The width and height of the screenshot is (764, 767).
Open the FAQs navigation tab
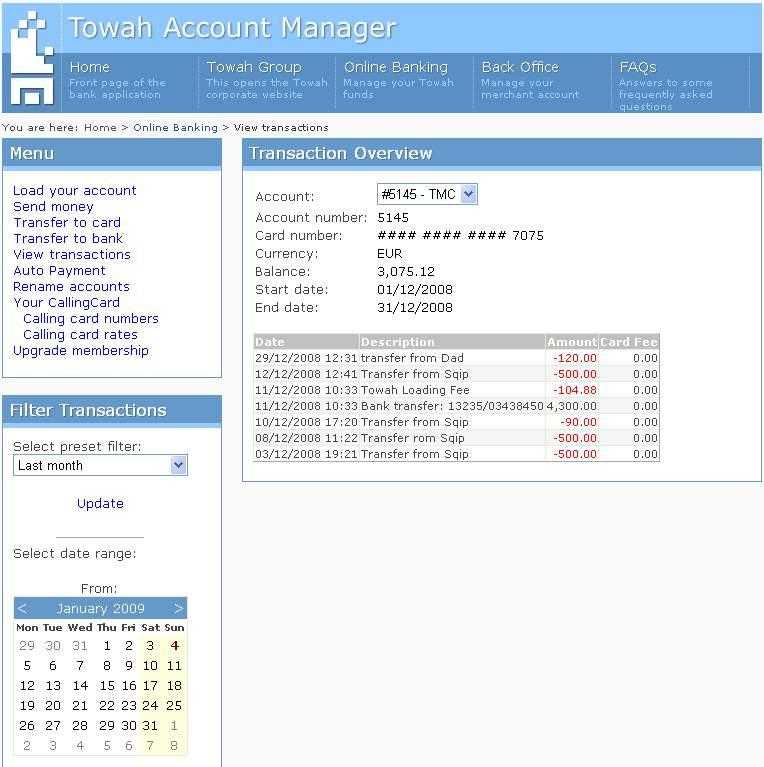[x=637, y=67]
